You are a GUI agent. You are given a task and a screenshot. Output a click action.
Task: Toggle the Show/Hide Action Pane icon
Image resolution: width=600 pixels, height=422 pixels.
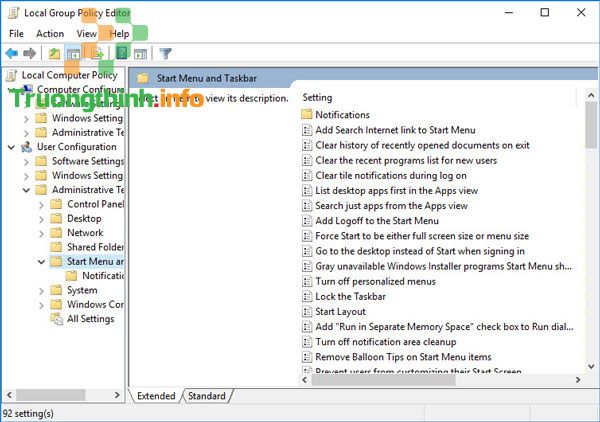(x=140, y=53)
